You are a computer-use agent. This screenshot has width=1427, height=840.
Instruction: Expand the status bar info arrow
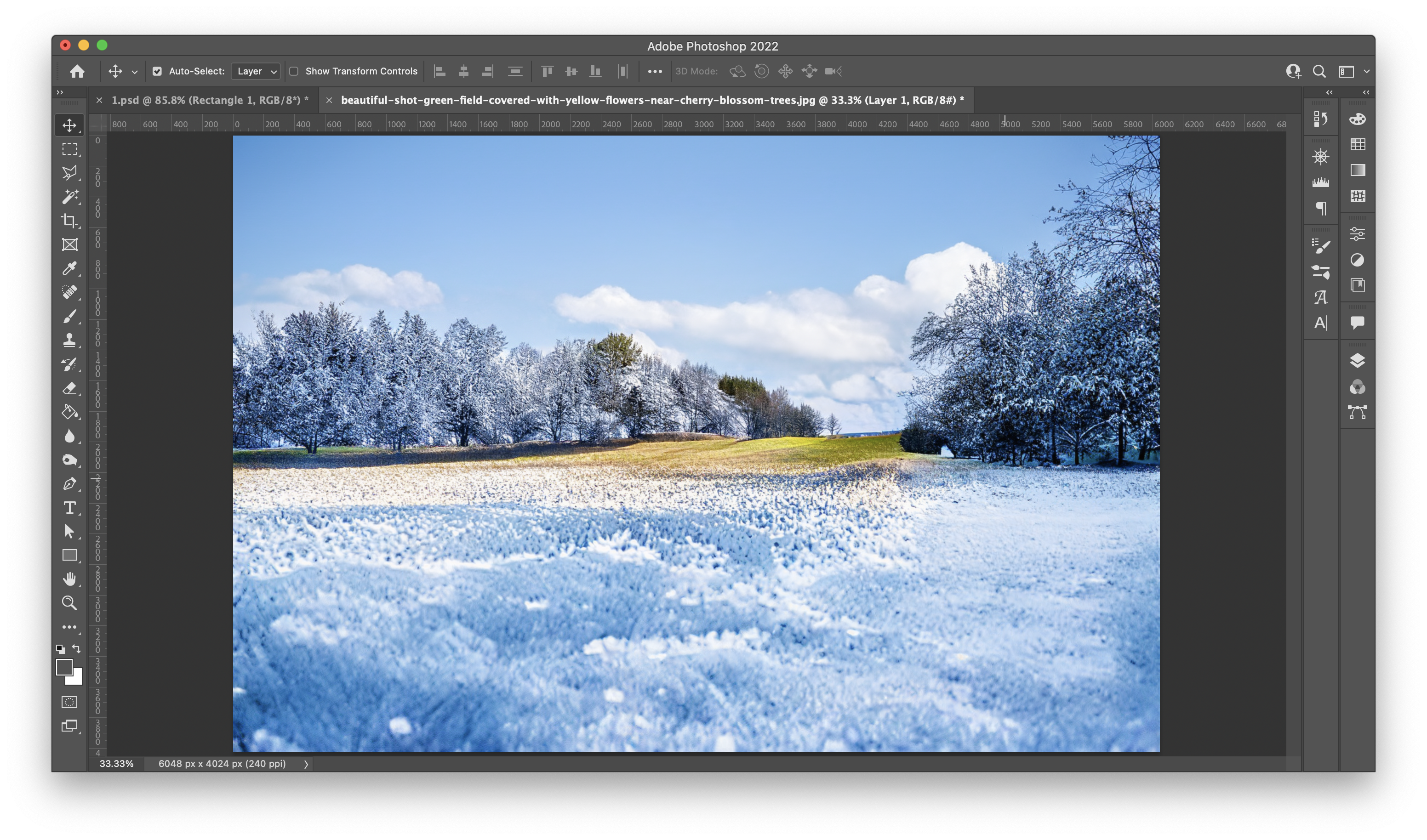306,764
